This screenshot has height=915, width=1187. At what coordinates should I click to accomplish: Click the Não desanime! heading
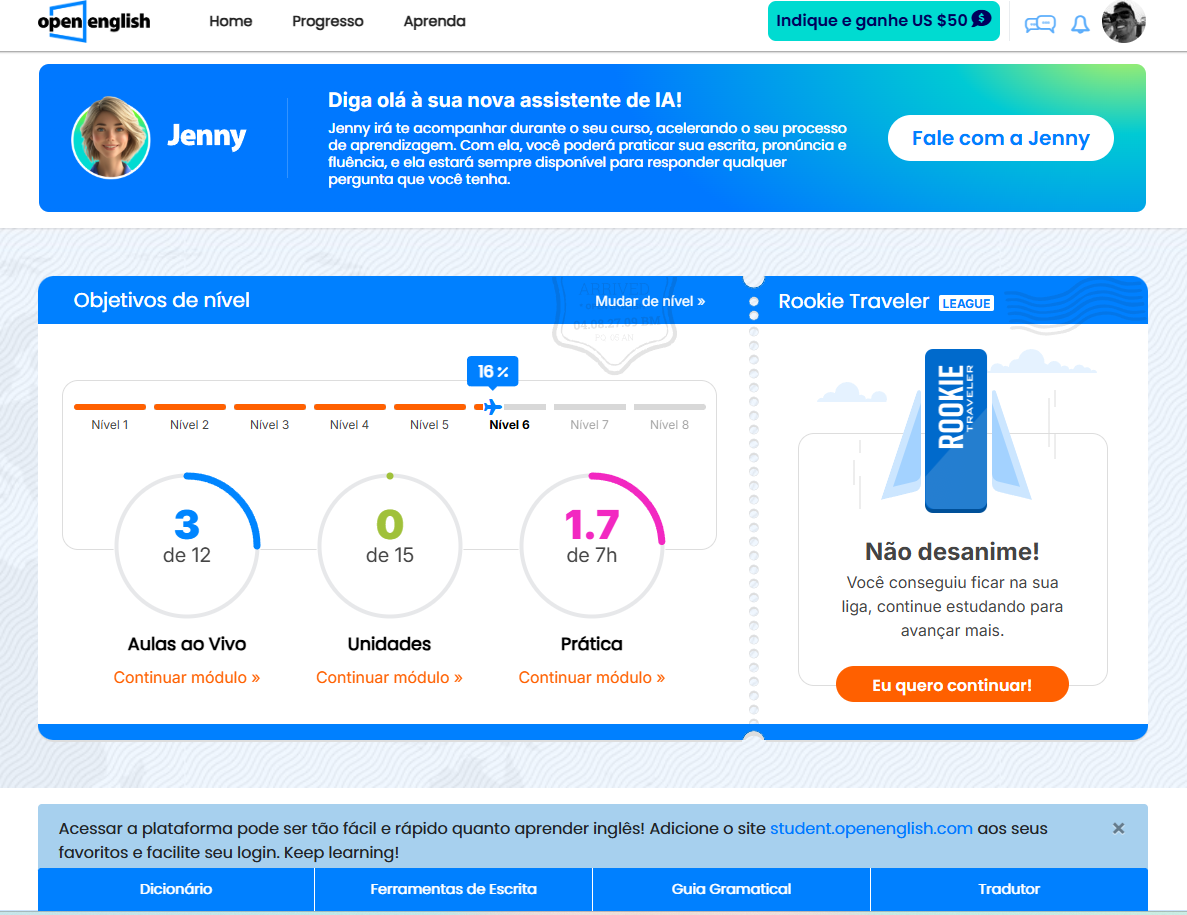coord(952,552)
